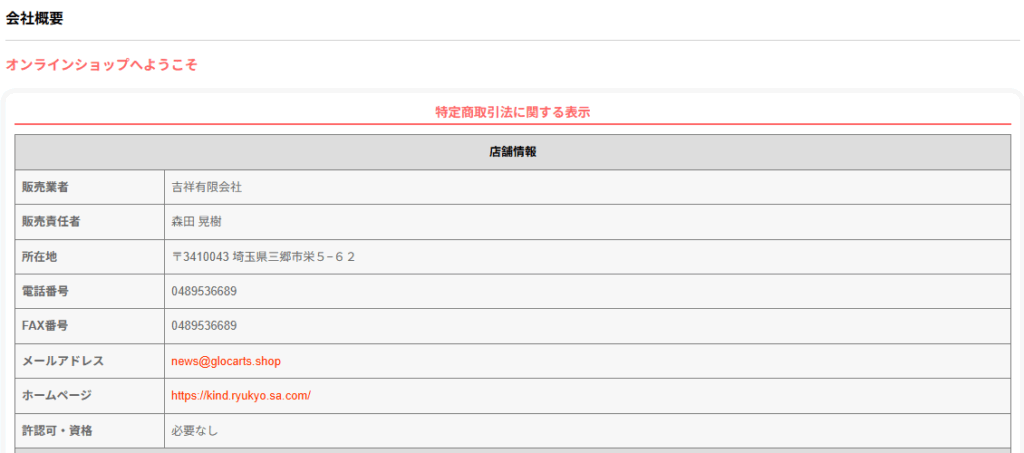Click the 店舗情報 table header
1024x453 pixels.
pyautogui.click(x=513, y=152)
